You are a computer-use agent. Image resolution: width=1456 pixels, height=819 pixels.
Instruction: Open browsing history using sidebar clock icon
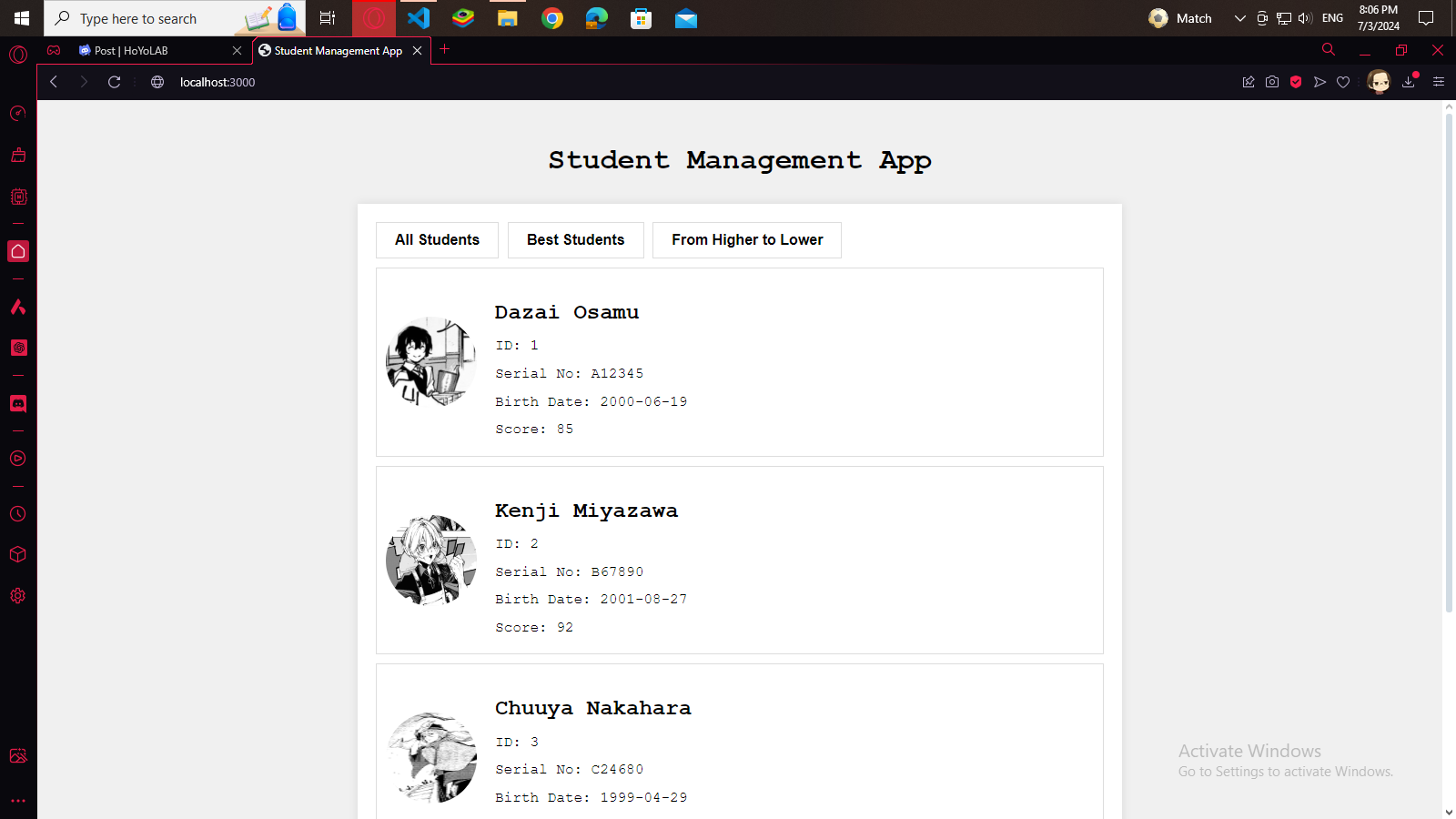pyautogui.click(x=18, y=514)
